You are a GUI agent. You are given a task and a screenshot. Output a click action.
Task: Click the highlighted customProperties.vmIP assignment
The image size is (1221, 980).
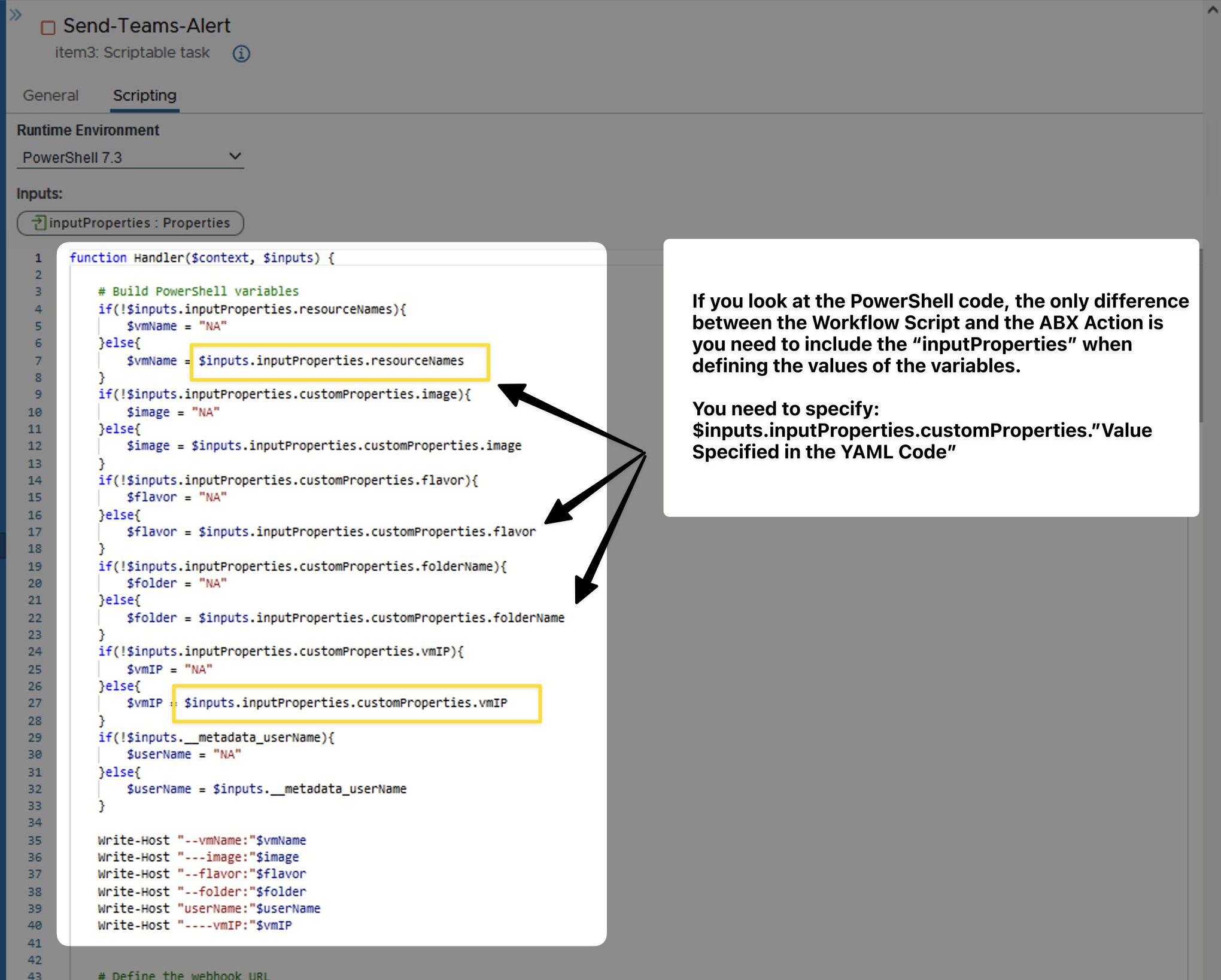click(x=345, y=703)
